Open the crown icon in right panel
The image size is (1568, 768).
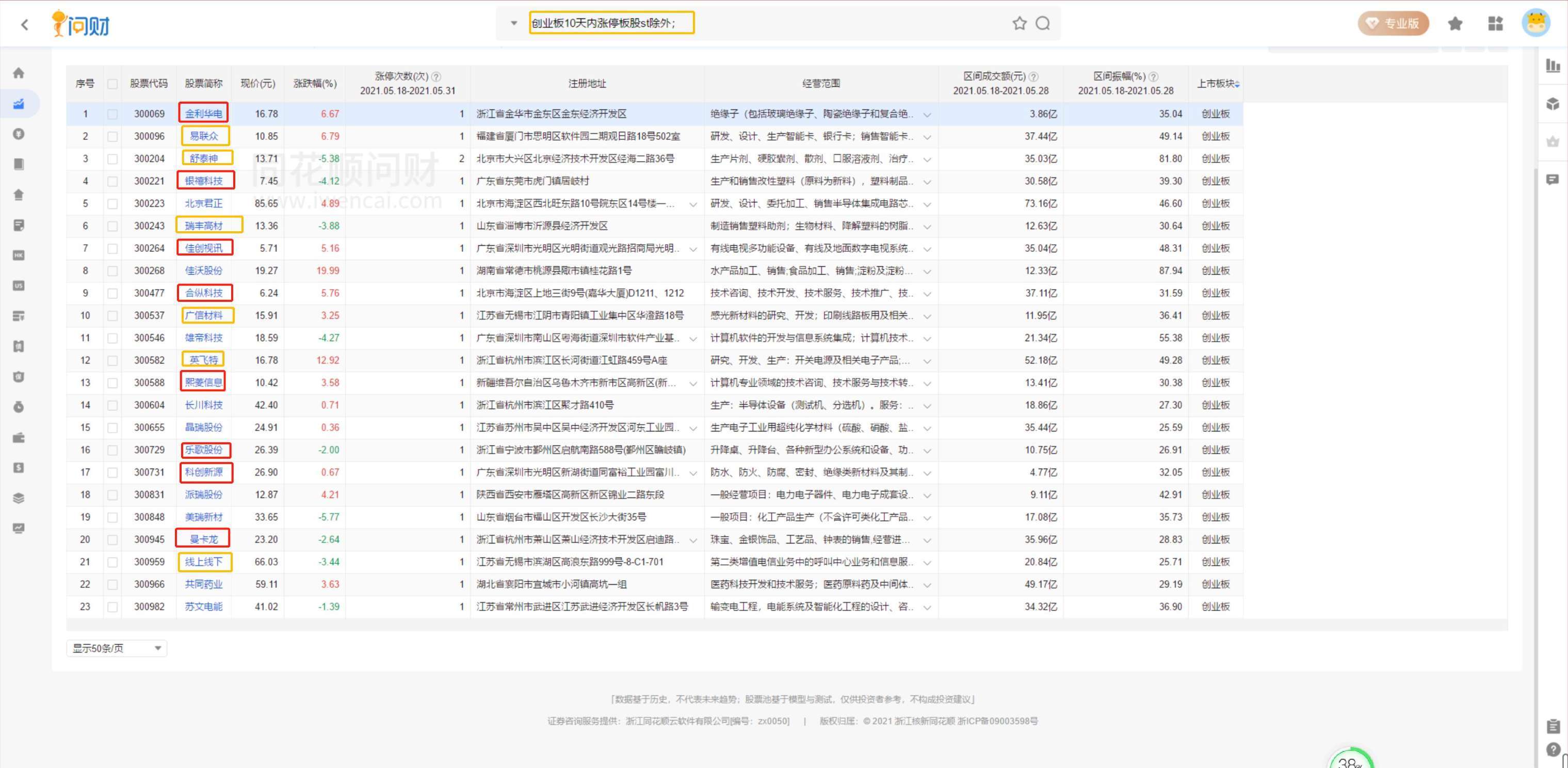click(x=1553, y=141)
